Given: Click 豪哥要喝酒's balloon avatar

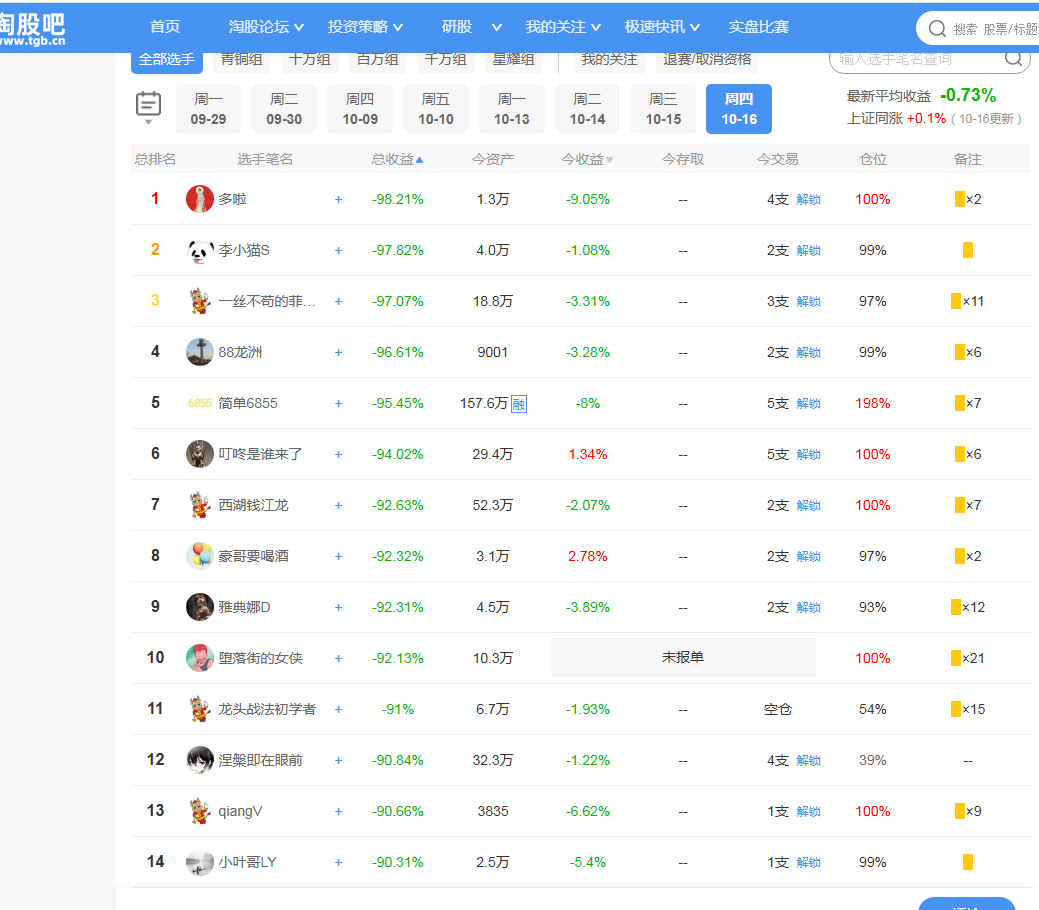Looking at the screenshot, I should (x=199, y=556).
